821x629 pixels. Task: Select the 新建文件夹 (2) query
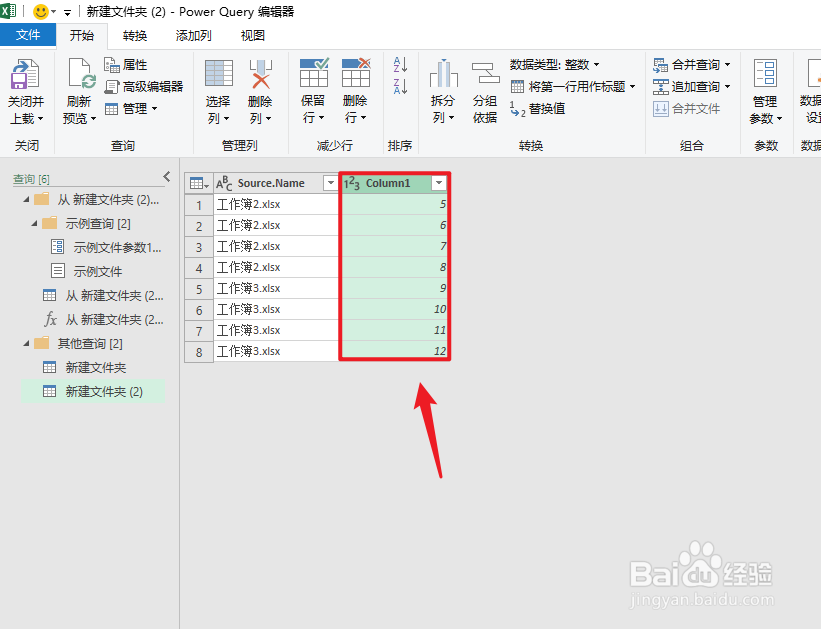coord(93,391)
